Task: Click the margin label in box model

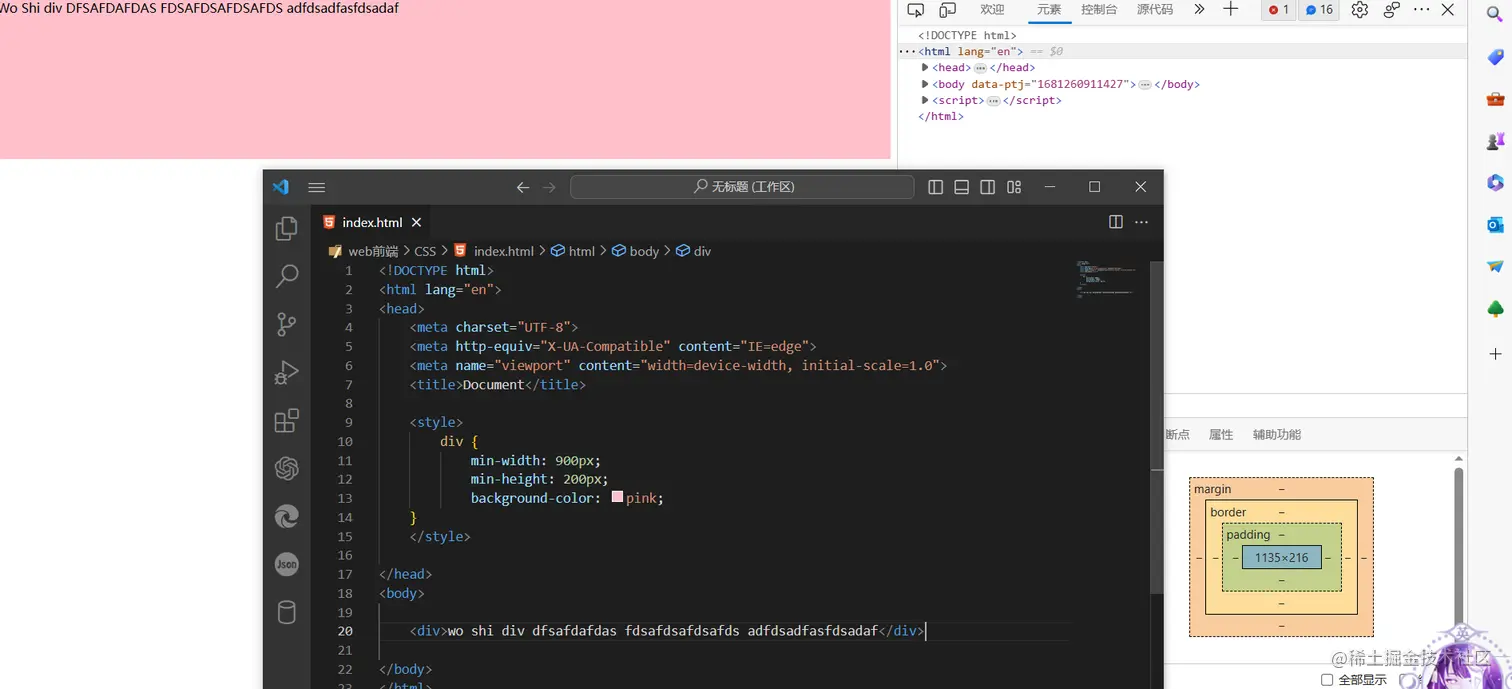Action: [1213, 489]
